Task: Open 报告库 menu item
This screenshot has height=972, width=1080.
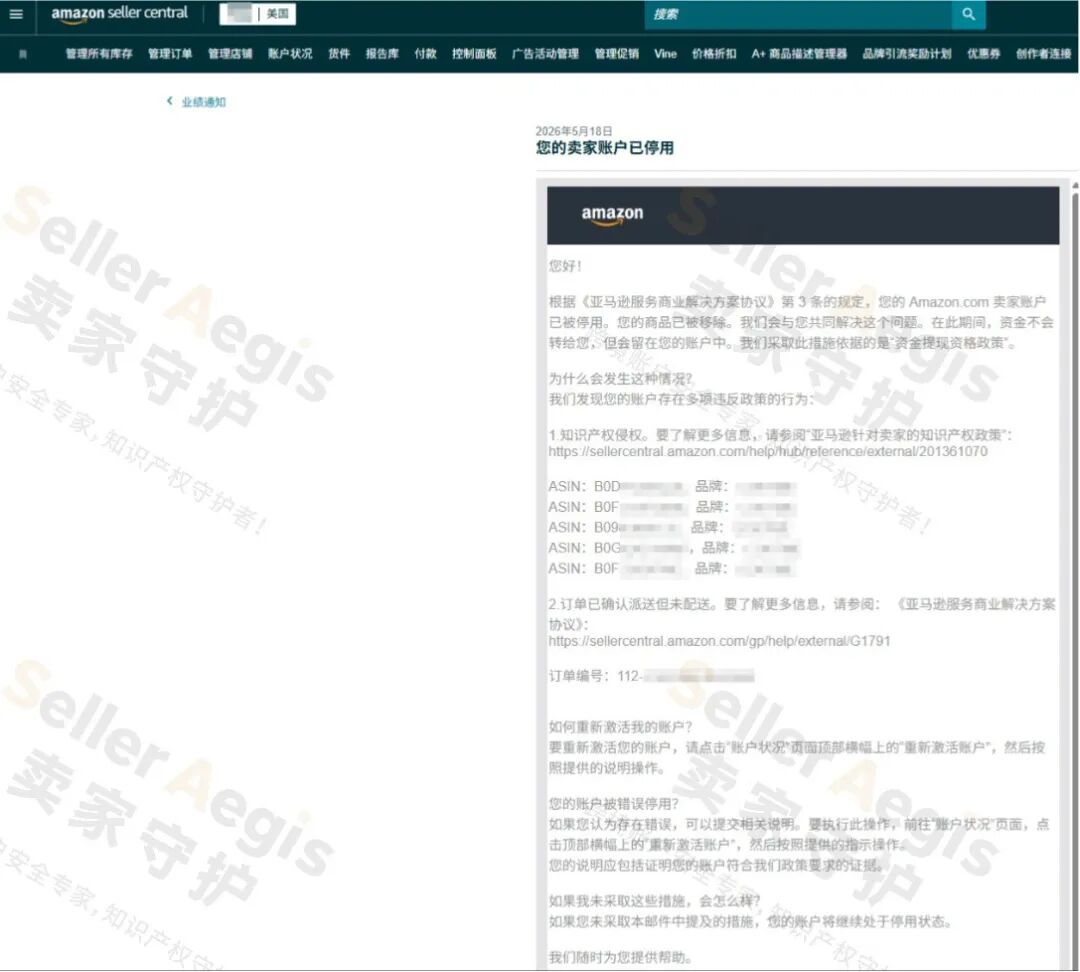Action: 382,54
